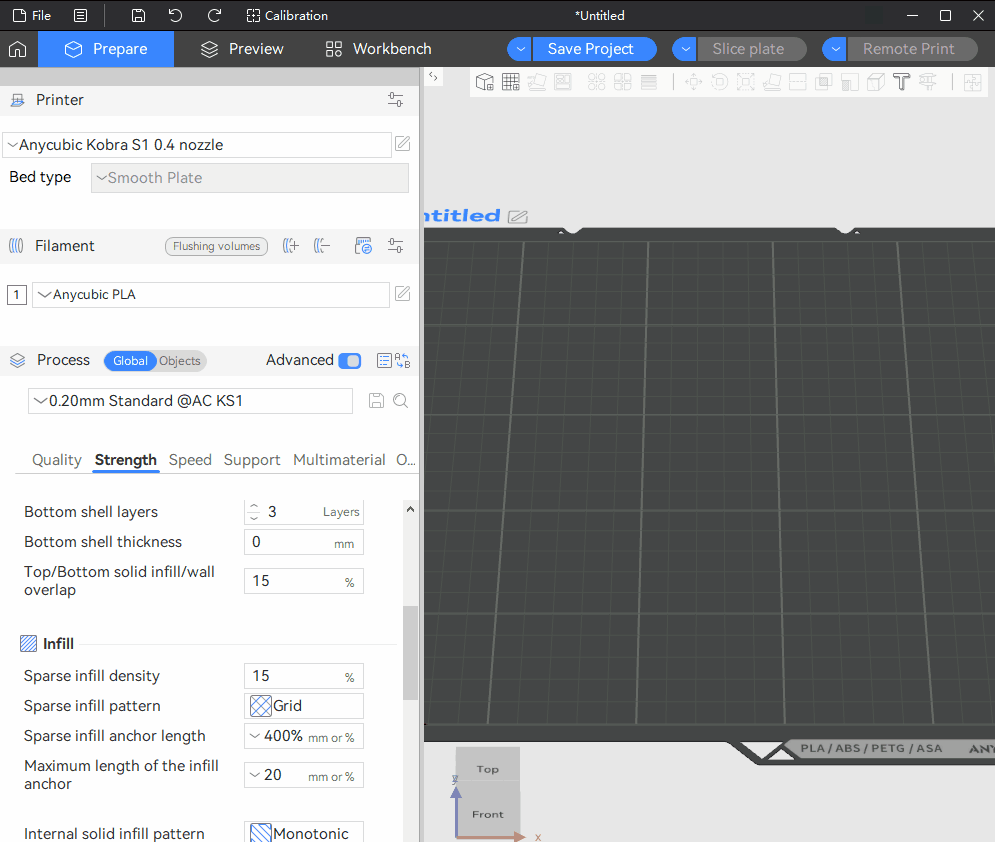995x842 pixels.
Task: Open filament settings sliders icon
Action: (x=395, y=246)
